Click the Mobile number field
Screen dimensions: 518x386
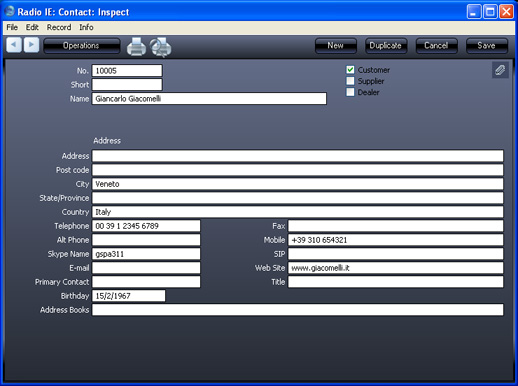click(x=396, y=240)
